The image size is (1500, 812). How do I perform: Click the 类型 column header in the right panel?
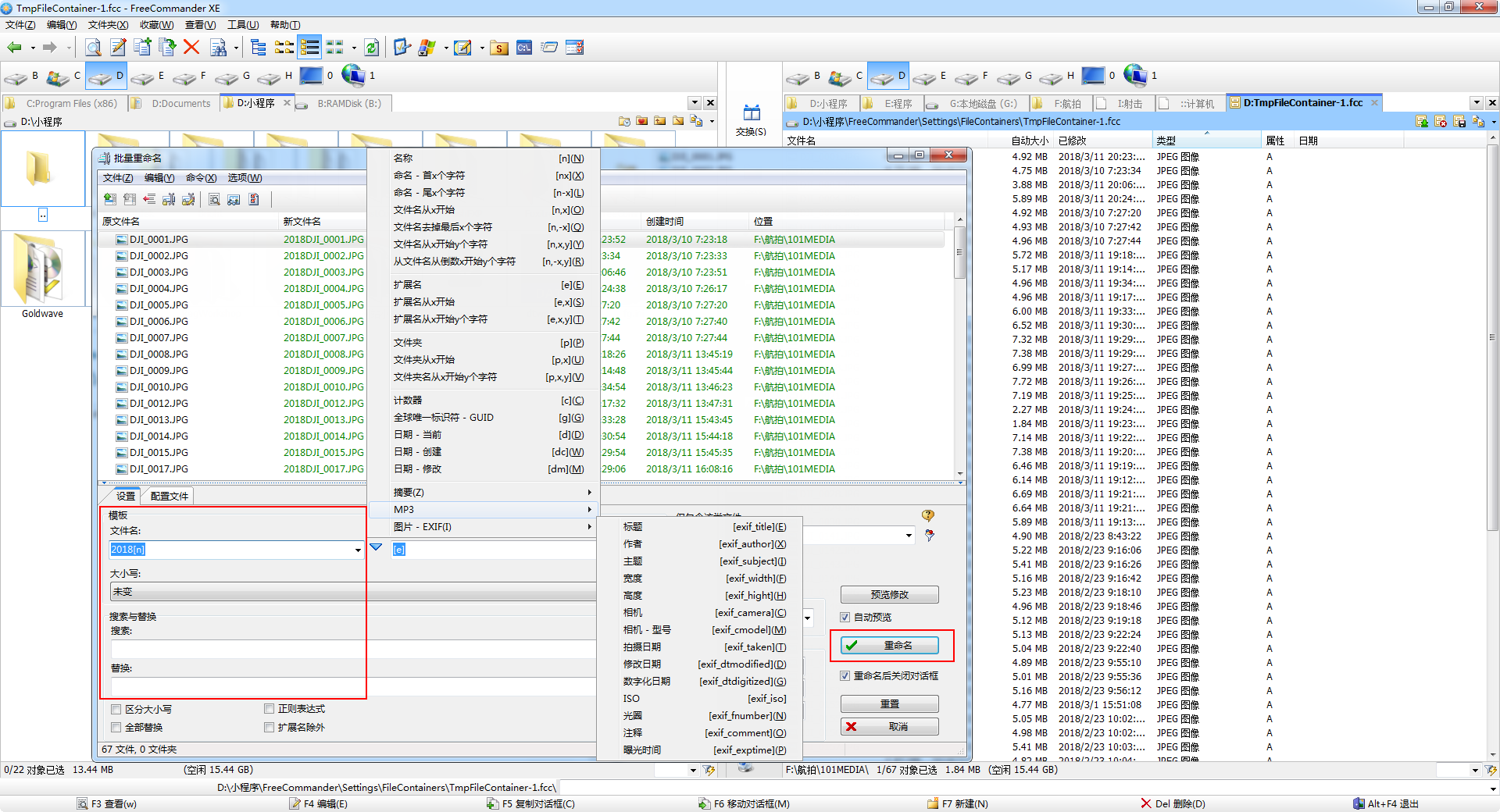(x=1206, y=141)
